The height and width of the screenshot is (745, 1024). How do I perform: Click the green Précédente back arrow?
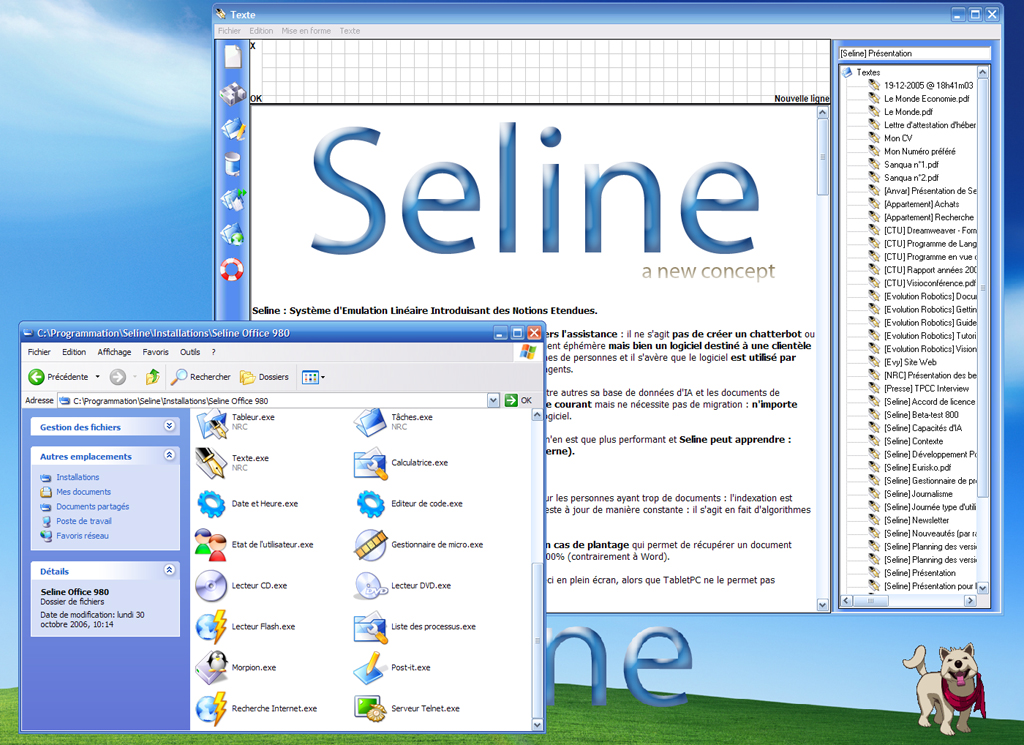coord(37,377)
